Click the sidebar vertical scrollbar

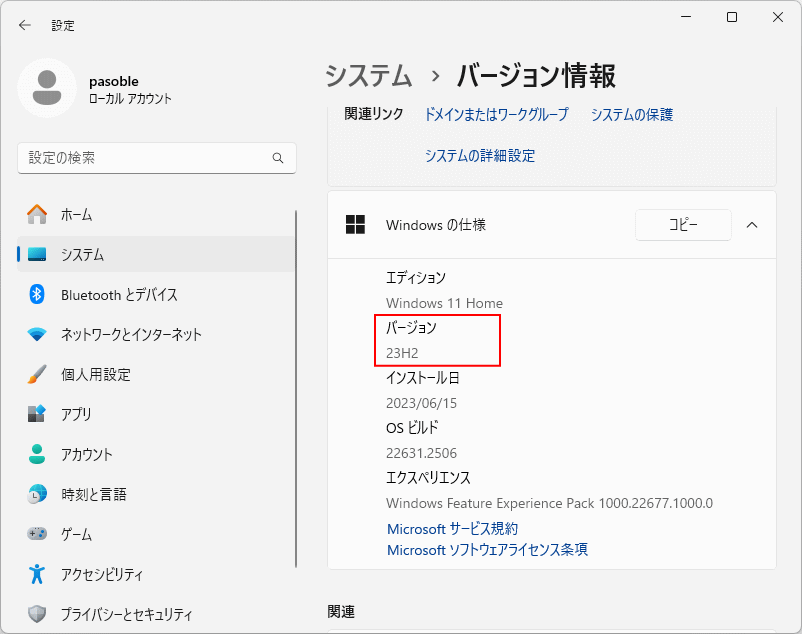coord(296,389)
